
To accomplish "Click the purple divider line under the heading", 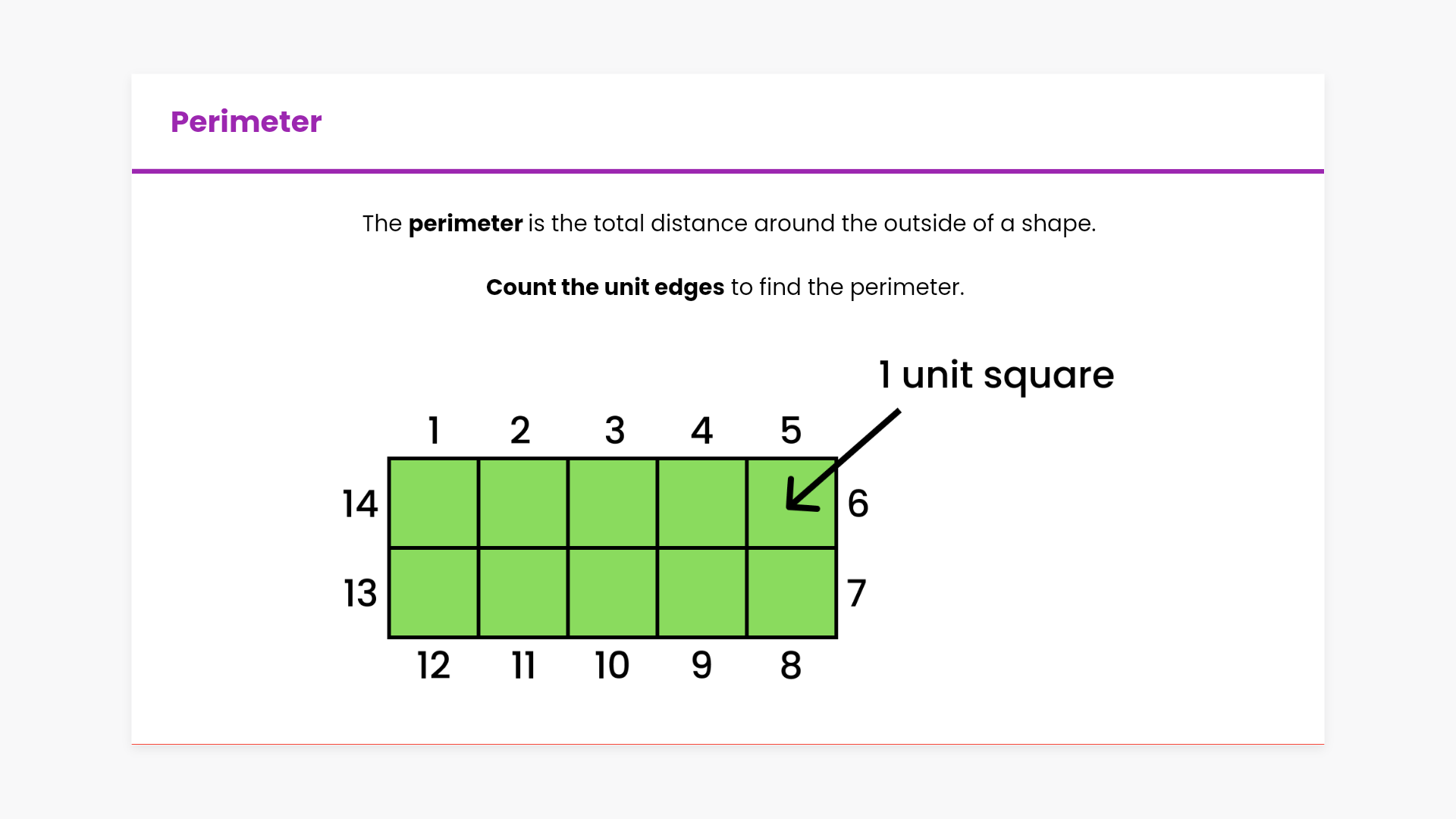I will point(728,171).
